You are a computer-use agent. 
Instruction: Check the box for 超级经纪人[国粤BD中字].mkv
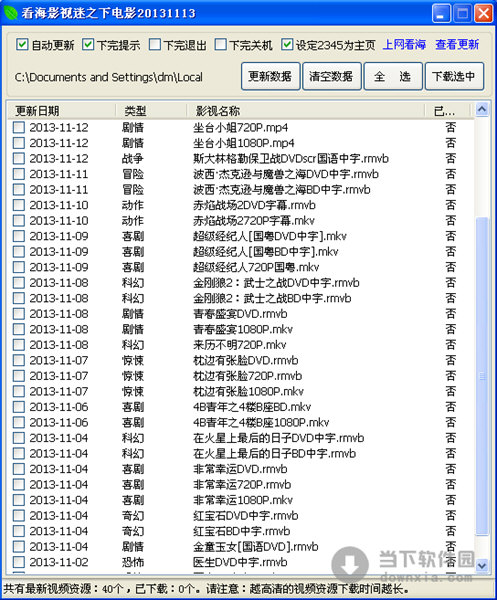click(19, 251)
